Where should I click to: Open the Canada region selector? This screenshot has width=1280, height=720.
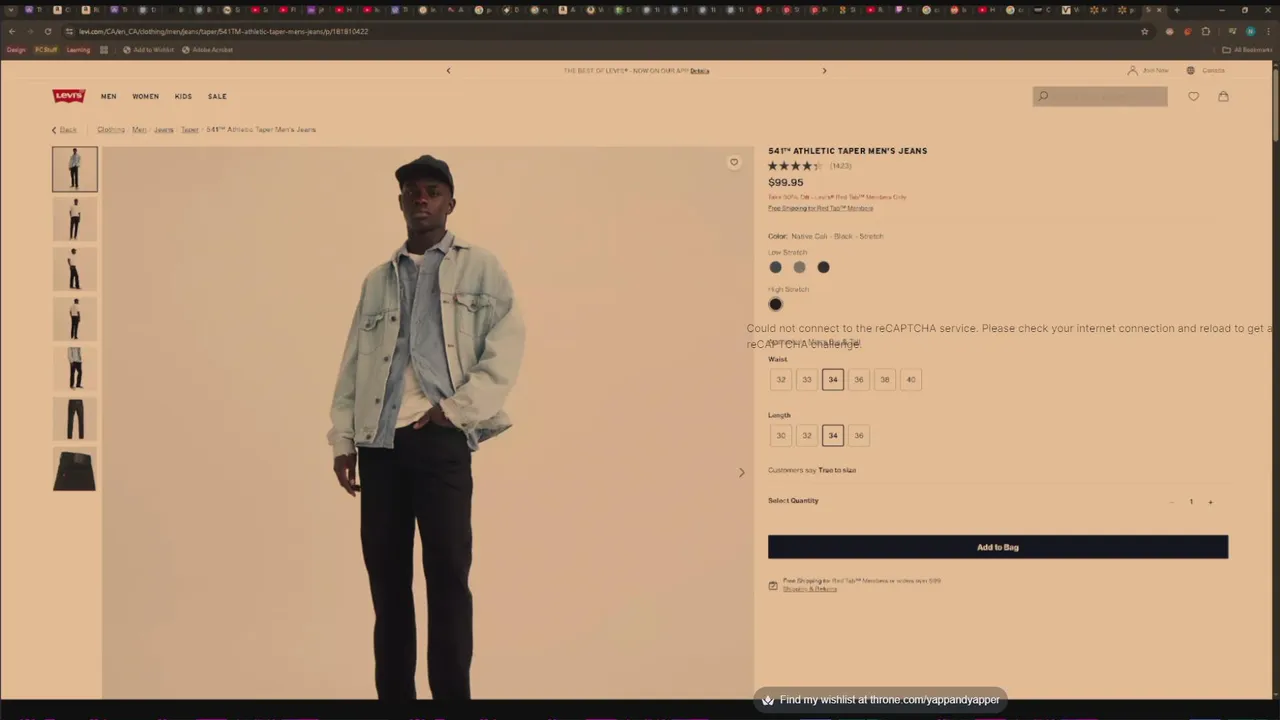pyautogui.click(x=1206, y=71)
